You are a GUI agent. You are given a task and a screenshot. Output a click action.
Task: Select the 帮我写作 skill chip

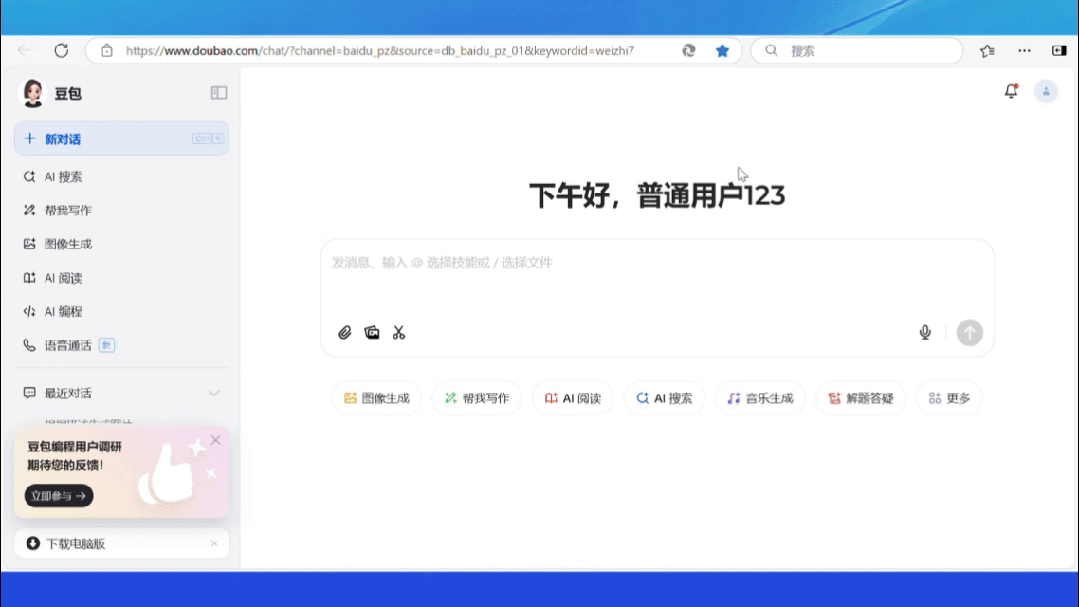(x=477, y=398)
